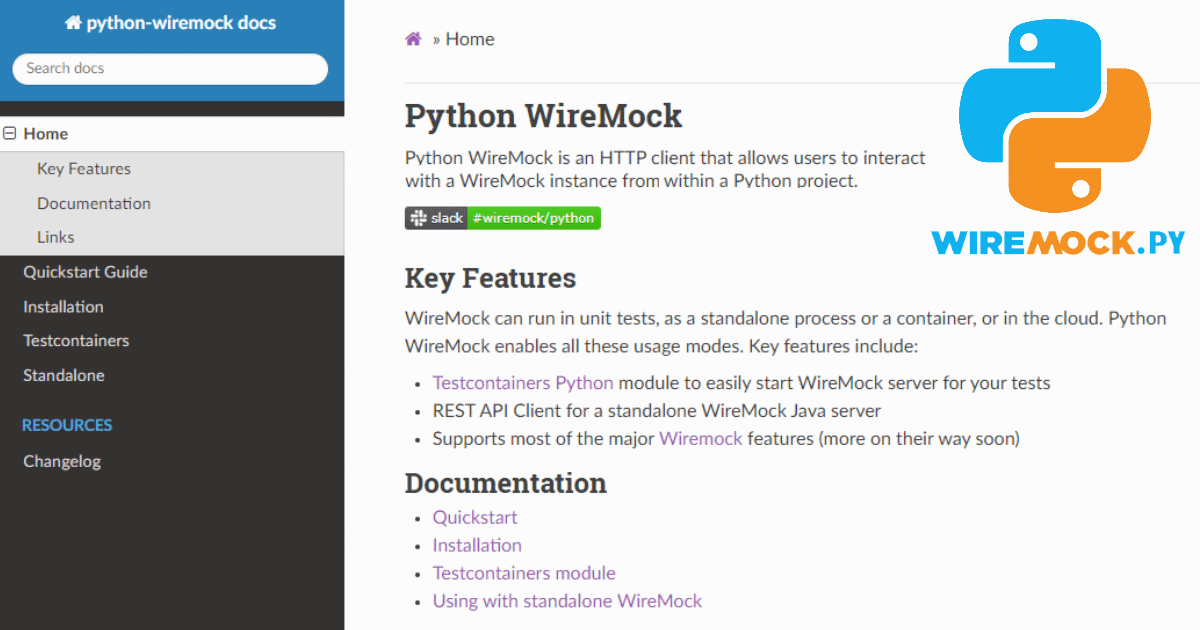Click the Home breadcrumb text
1200x630 pixels.
(470, 39)
